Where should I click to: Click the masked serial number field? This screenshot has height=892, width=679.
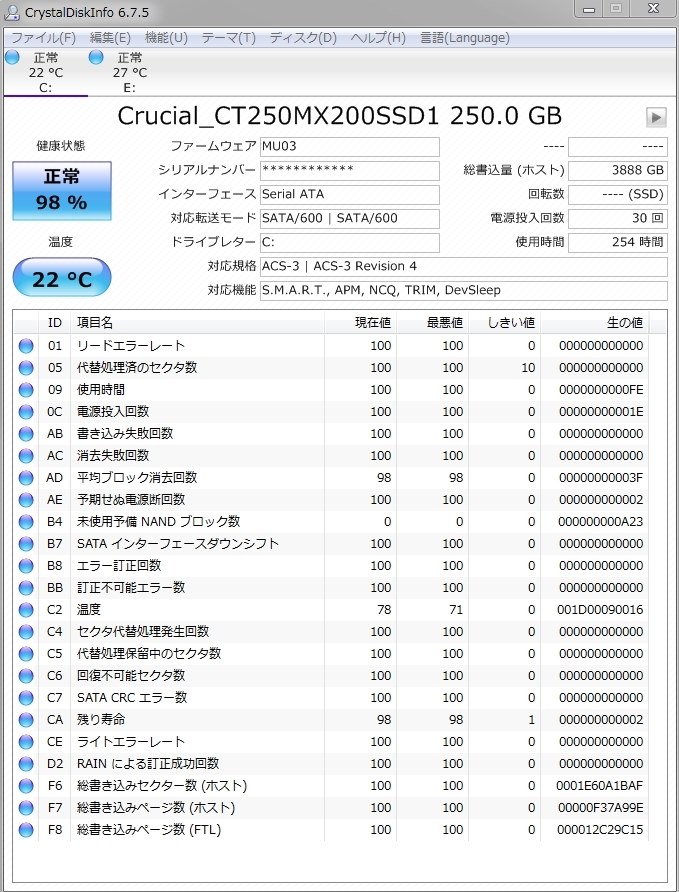pyautogui.click(x=350, y=170)
